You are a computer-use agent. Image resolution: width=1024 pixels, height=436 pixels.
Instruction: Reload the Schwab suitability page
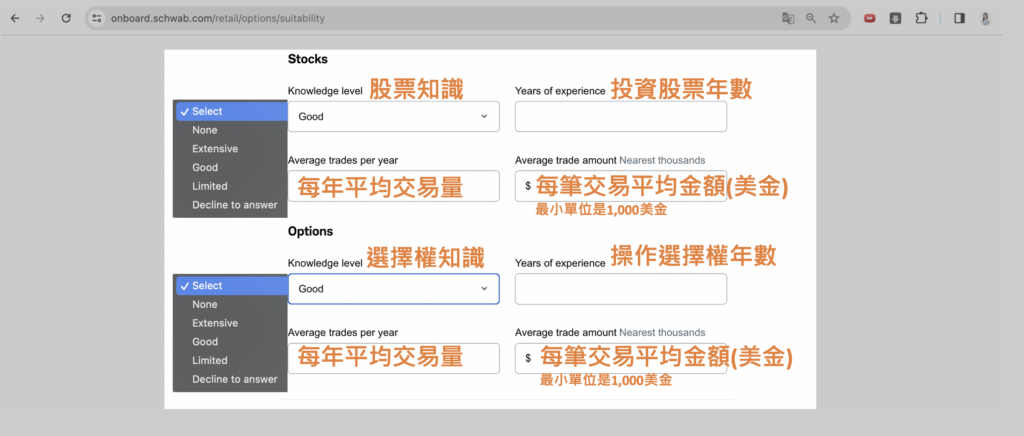click(x=66, y=18)
